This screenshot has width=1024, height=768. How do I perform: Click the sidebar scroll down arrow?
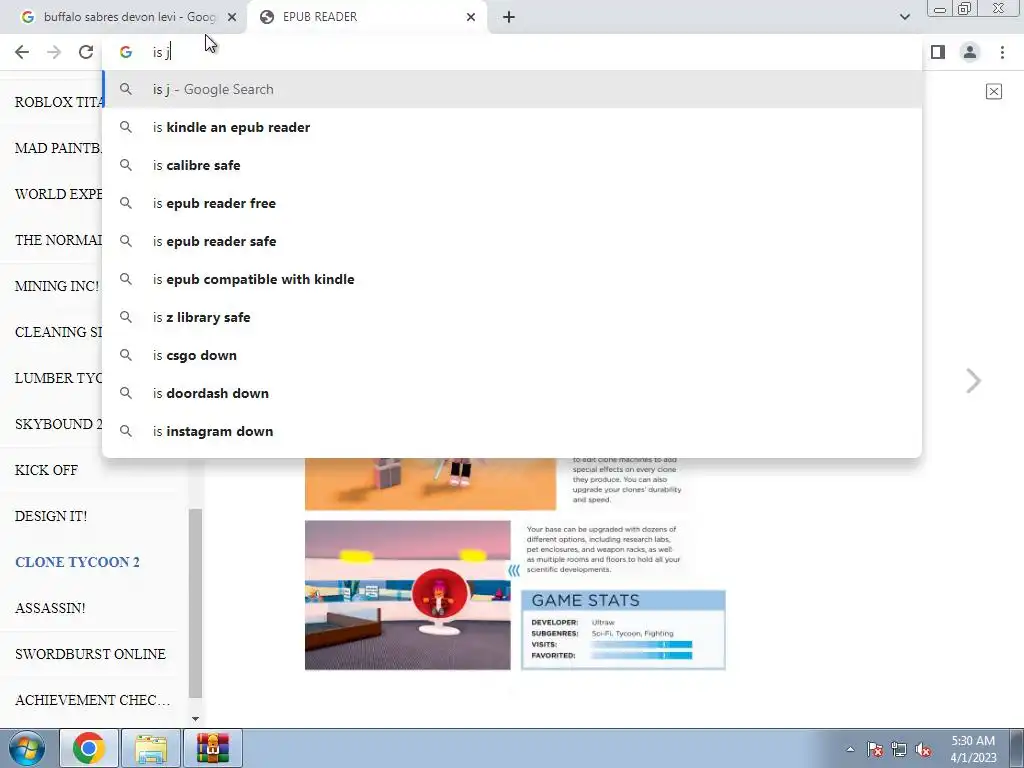click(x=195, y=719)
